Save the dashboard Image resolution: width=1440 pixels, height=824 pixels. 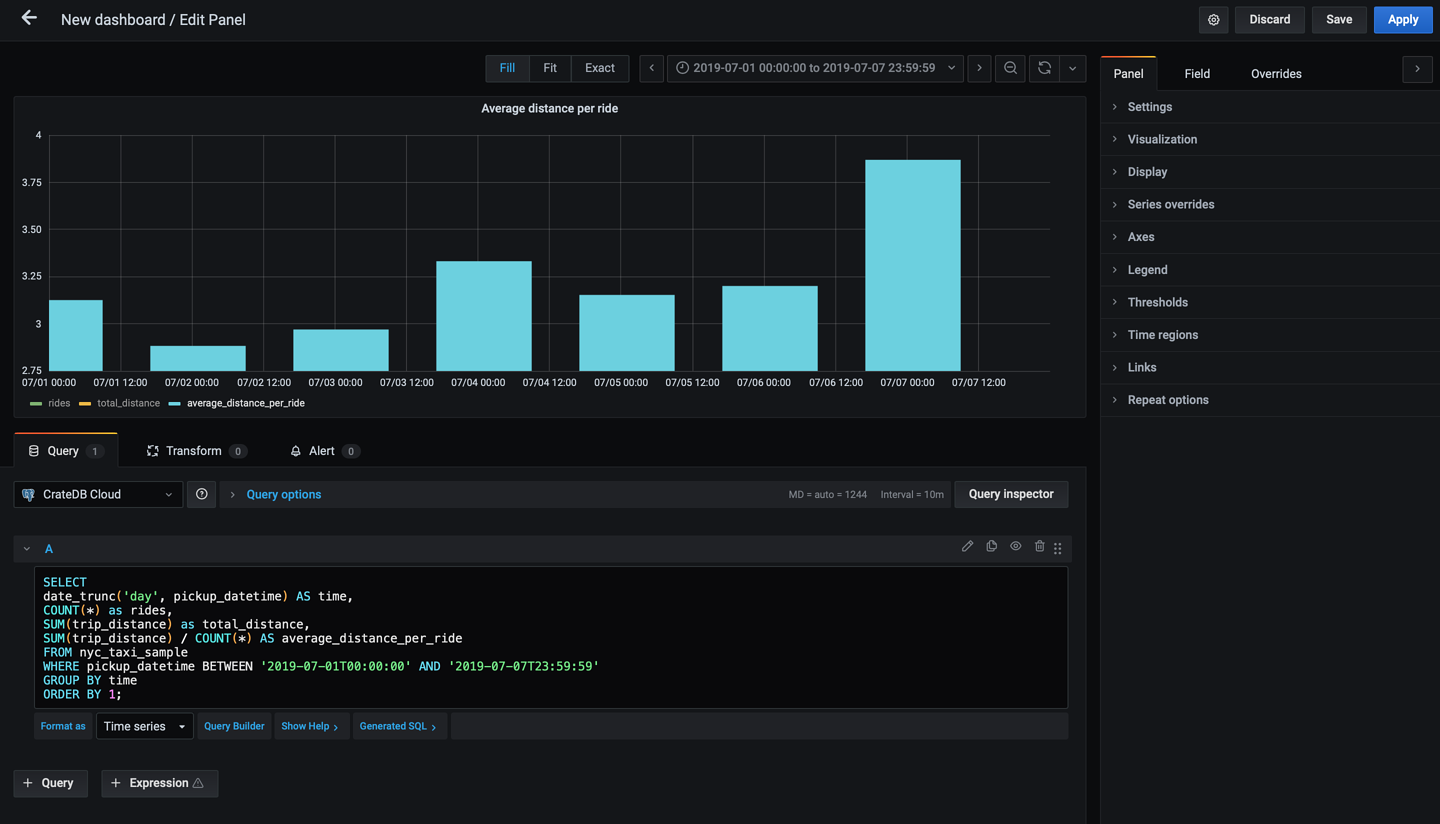(x=1339, y=20)
